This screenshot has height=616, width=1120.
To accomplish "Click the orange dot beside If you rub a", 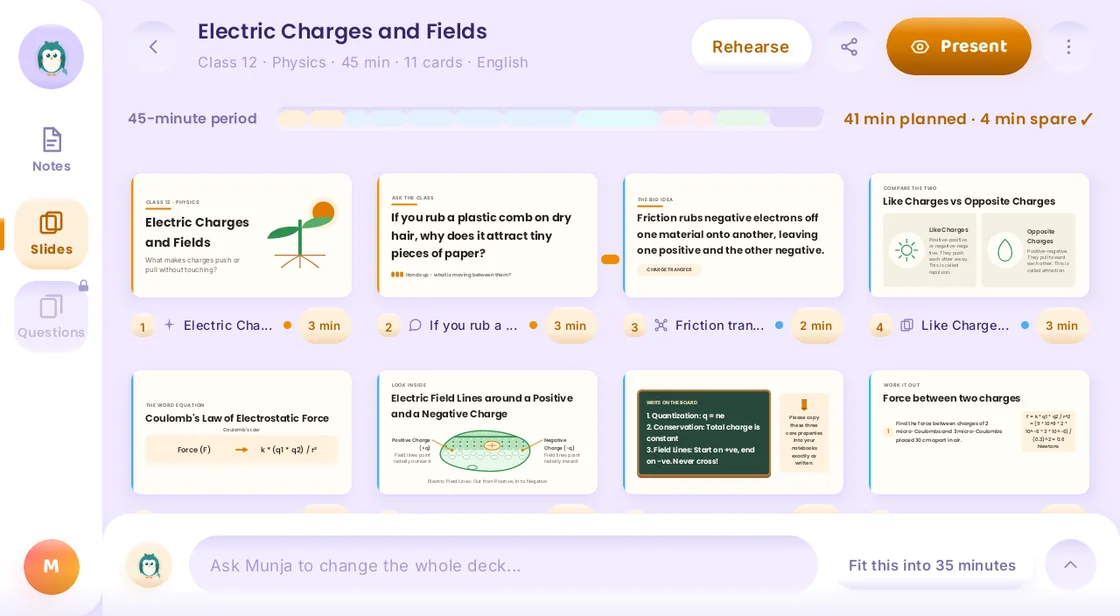I will click(533, 325).
